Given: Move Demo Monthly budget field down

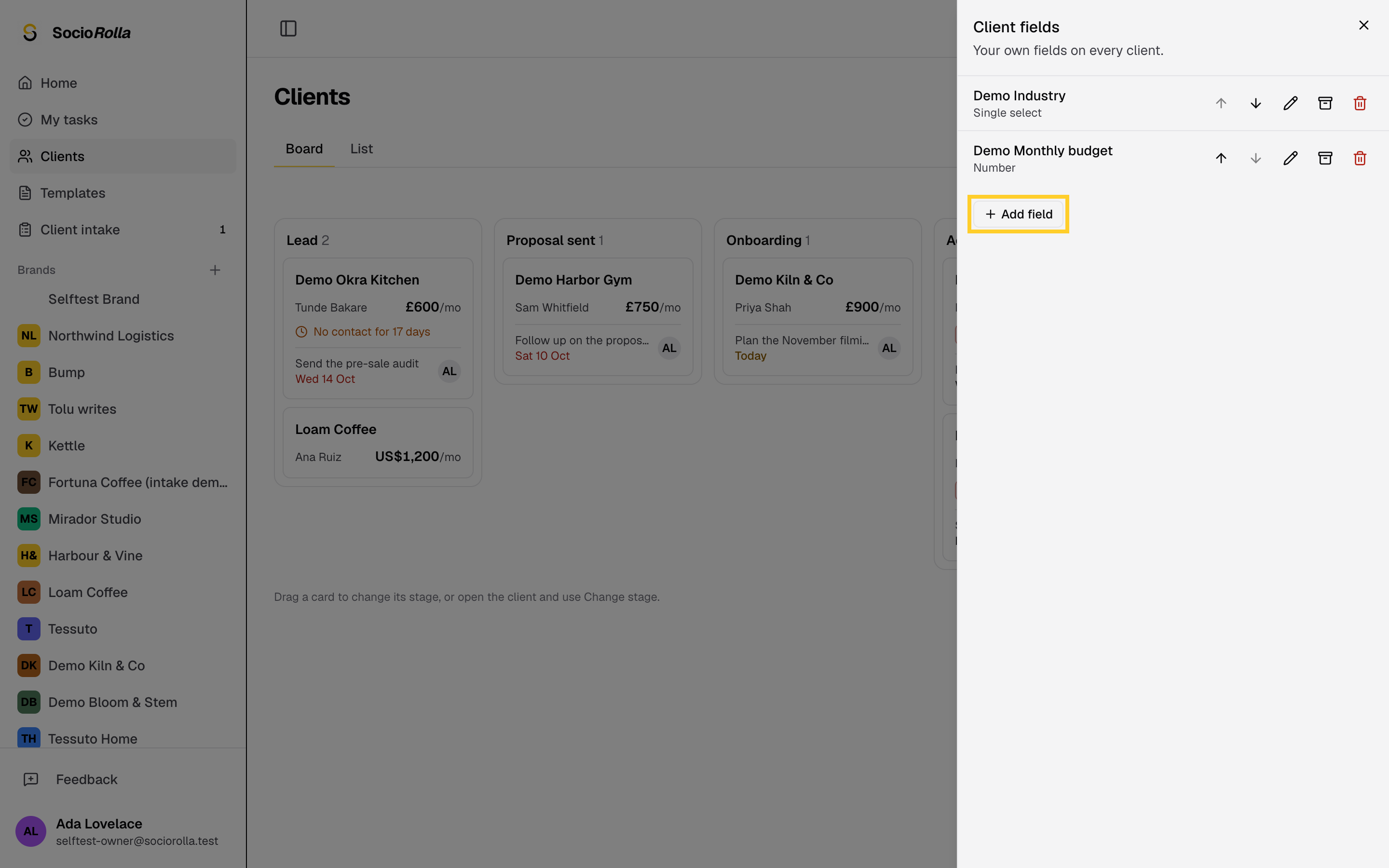Looking at the screenshot, I should click(1255, 159).
